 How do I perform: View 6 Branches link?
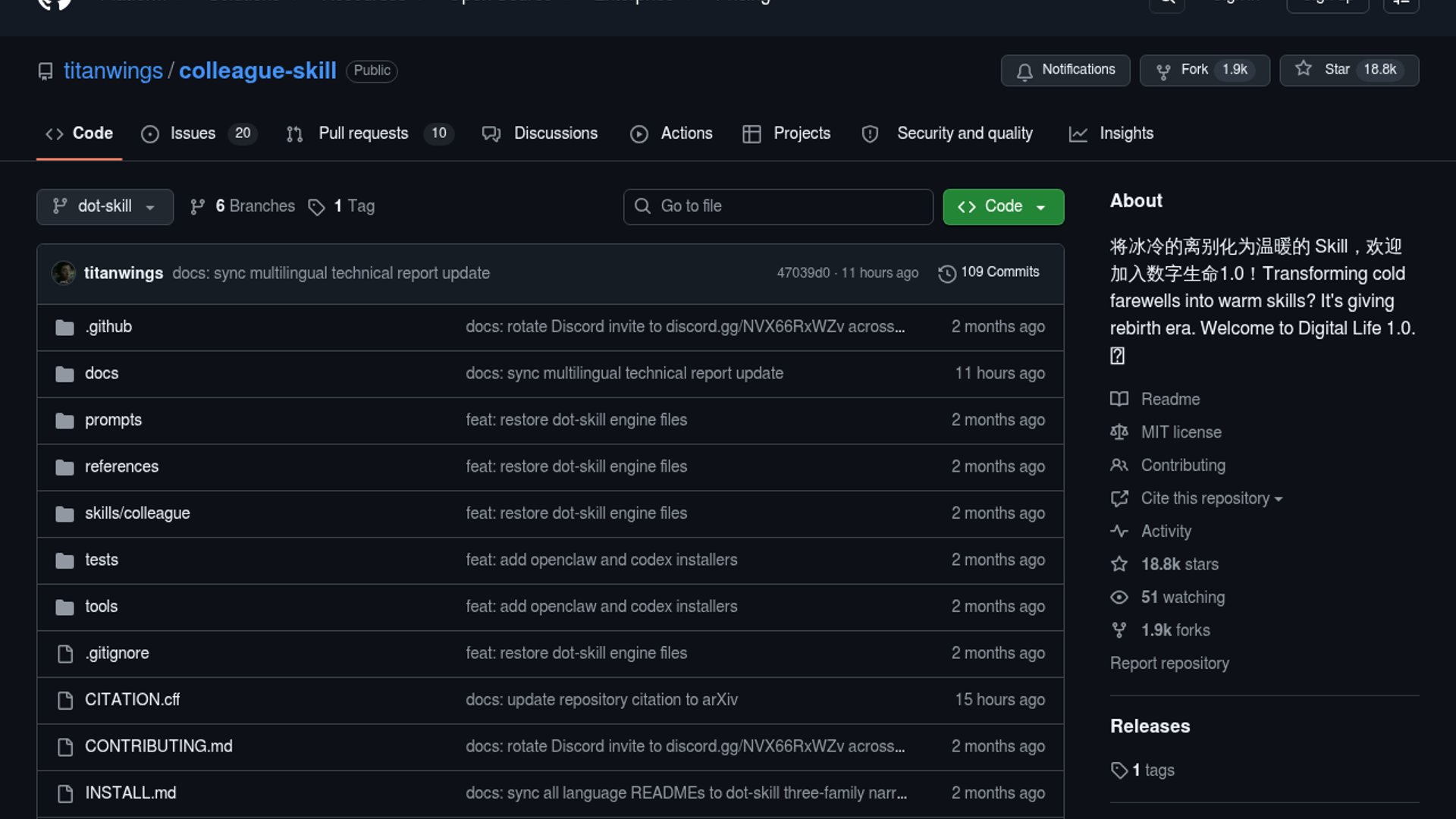coord(242,206)
